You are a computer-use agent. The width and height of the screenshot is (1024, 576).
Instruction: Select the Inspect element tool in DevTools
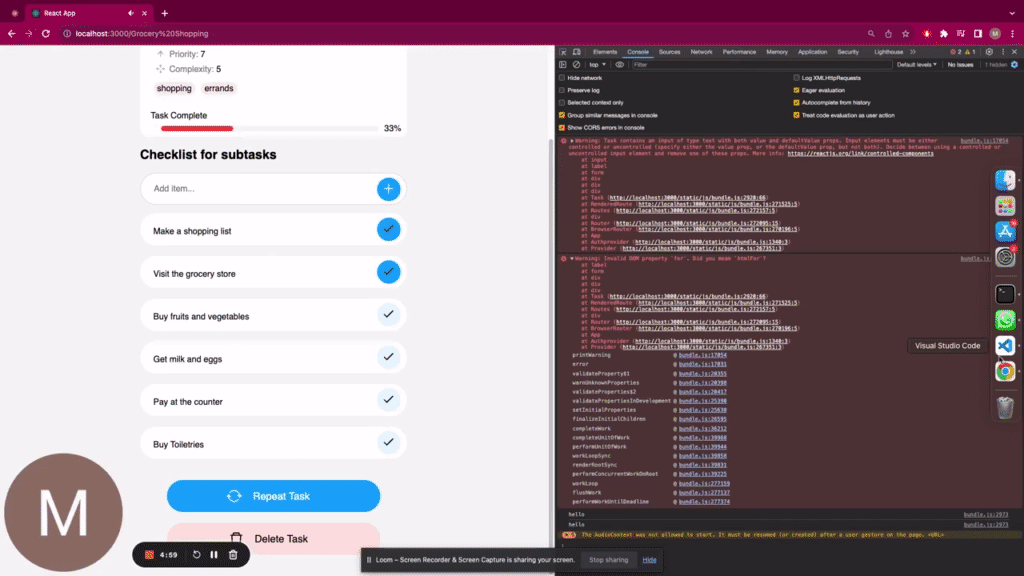pos(564,52)
